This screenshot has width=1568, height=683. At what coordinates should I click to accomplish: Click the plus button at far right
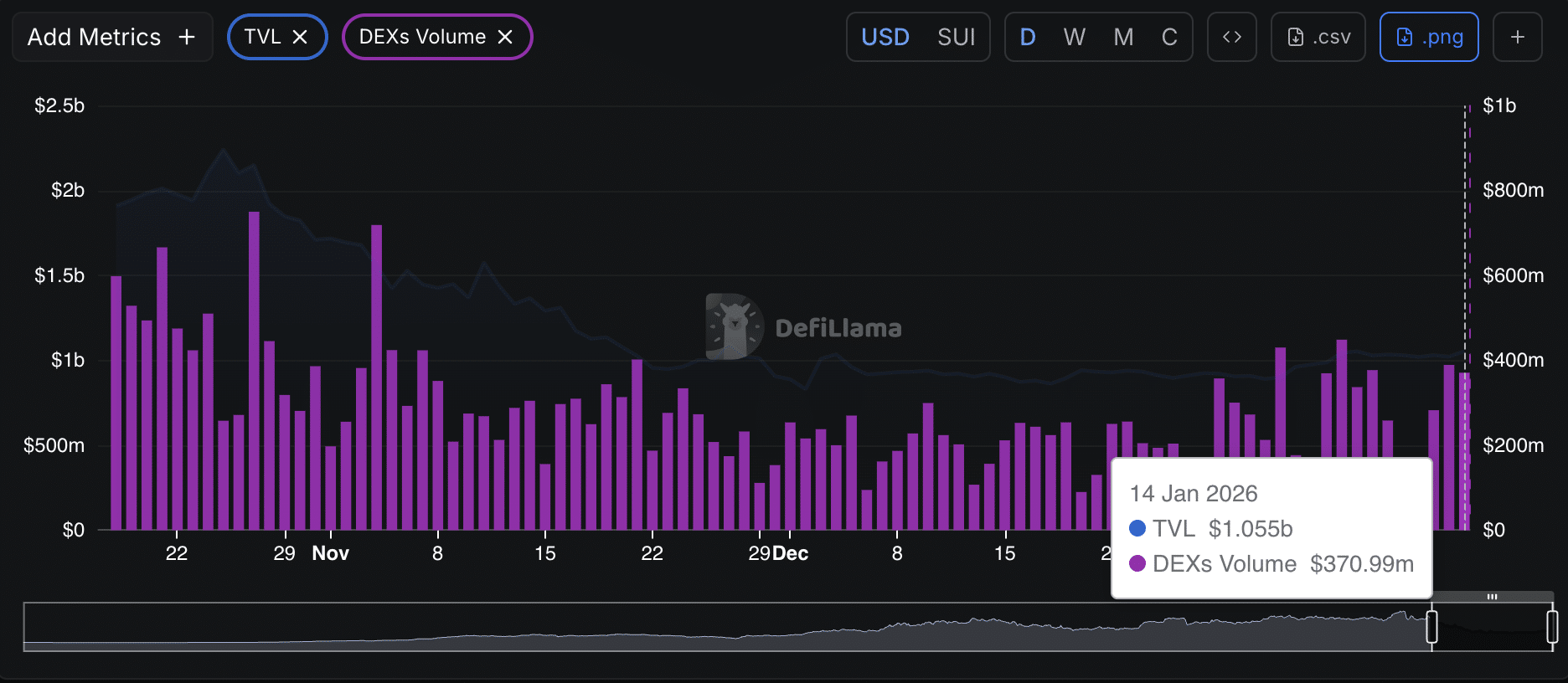[x=1517, y=37]
